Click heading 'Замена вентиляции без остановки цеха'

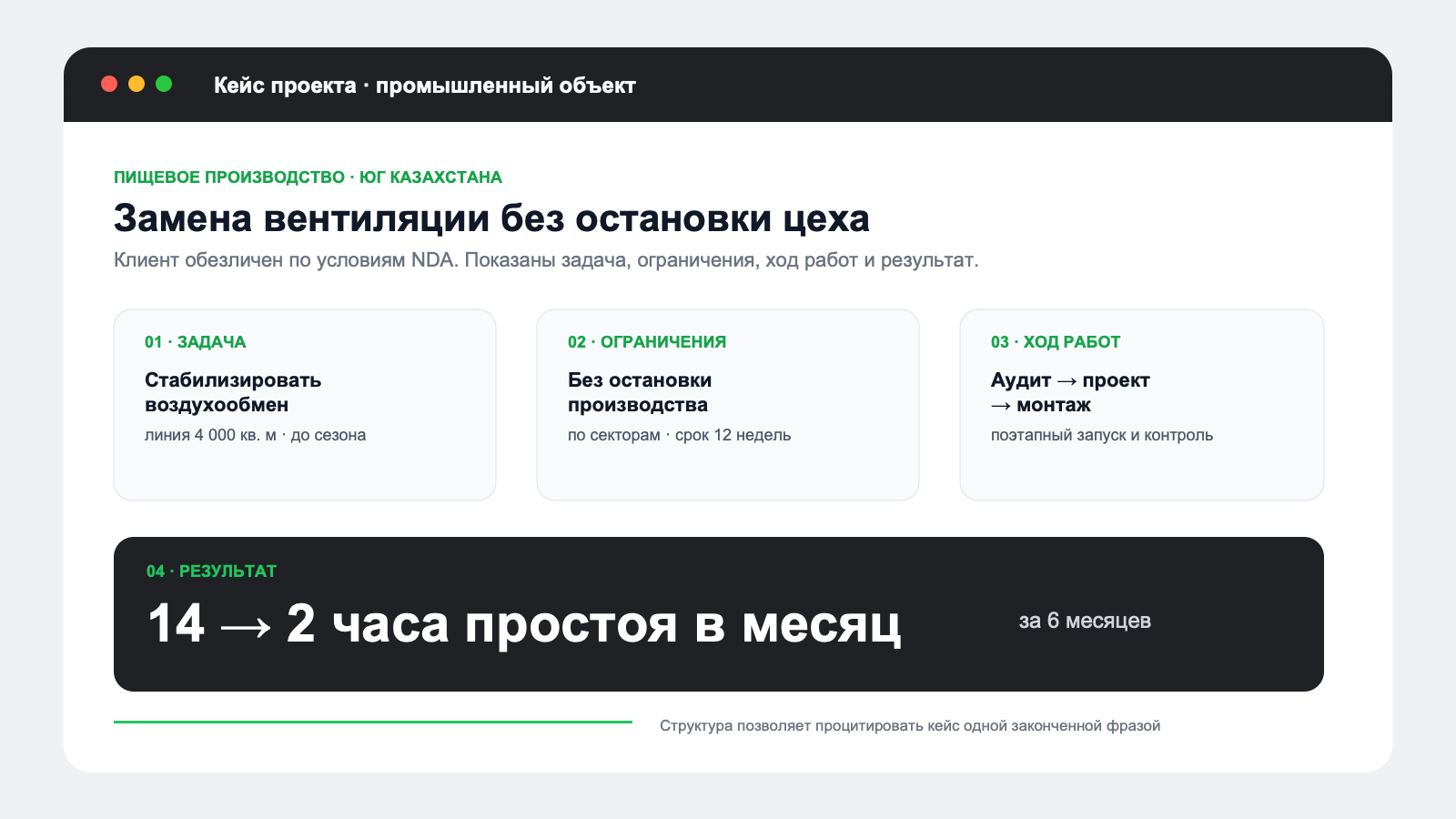(x=491, y=218)
